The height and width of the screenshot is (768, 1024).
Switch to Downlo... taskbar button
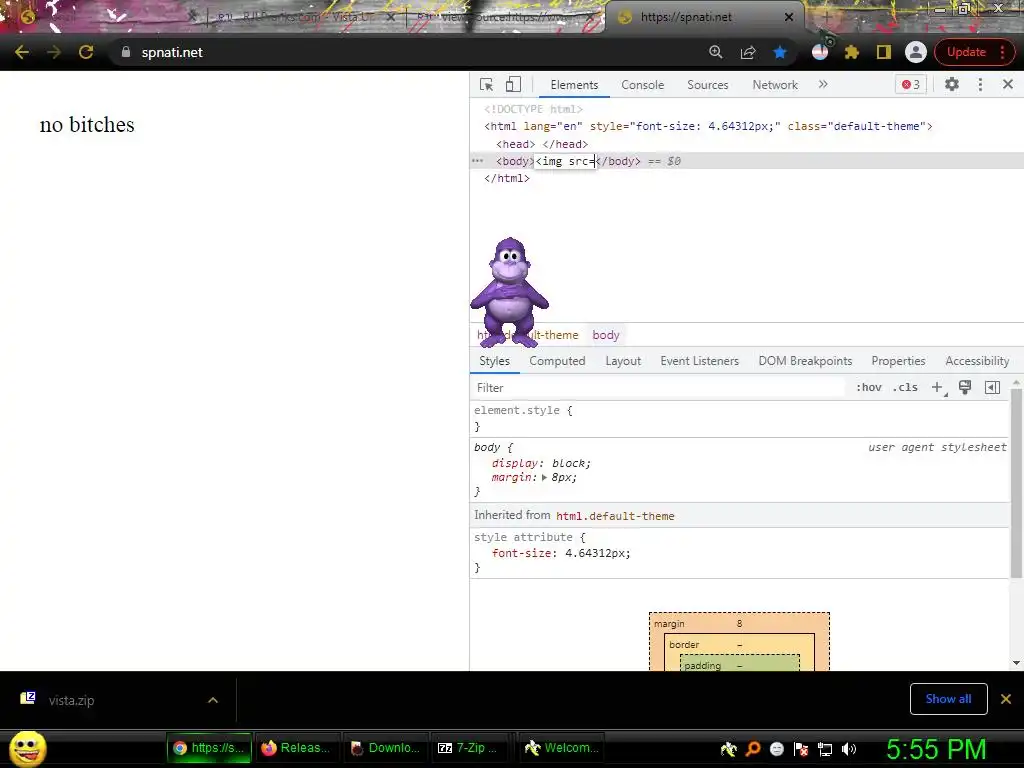click(x=385, y=748)
